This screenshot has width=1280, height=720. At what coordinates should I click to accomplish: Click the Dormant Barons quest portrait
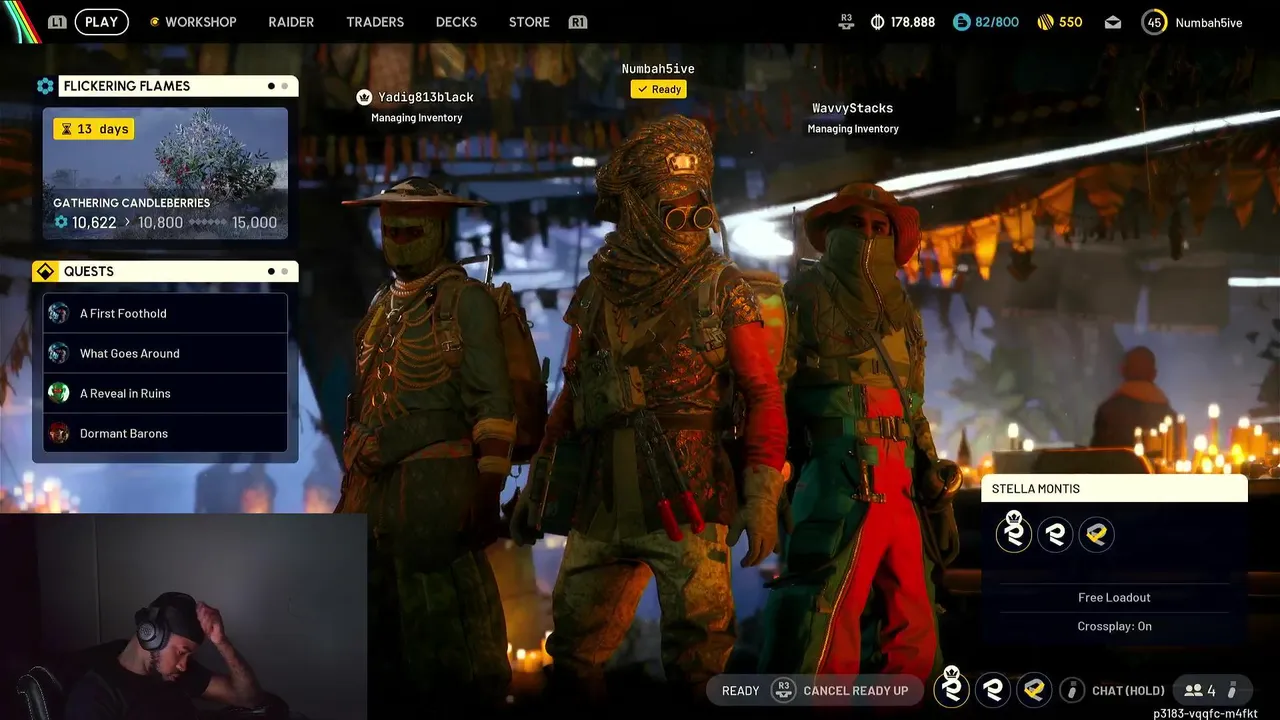tap(59, 433)
